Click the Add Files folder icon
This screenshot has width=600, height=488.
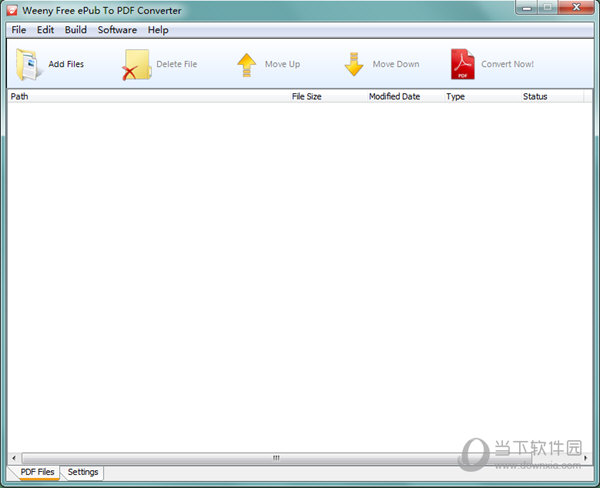pos(28,64)
